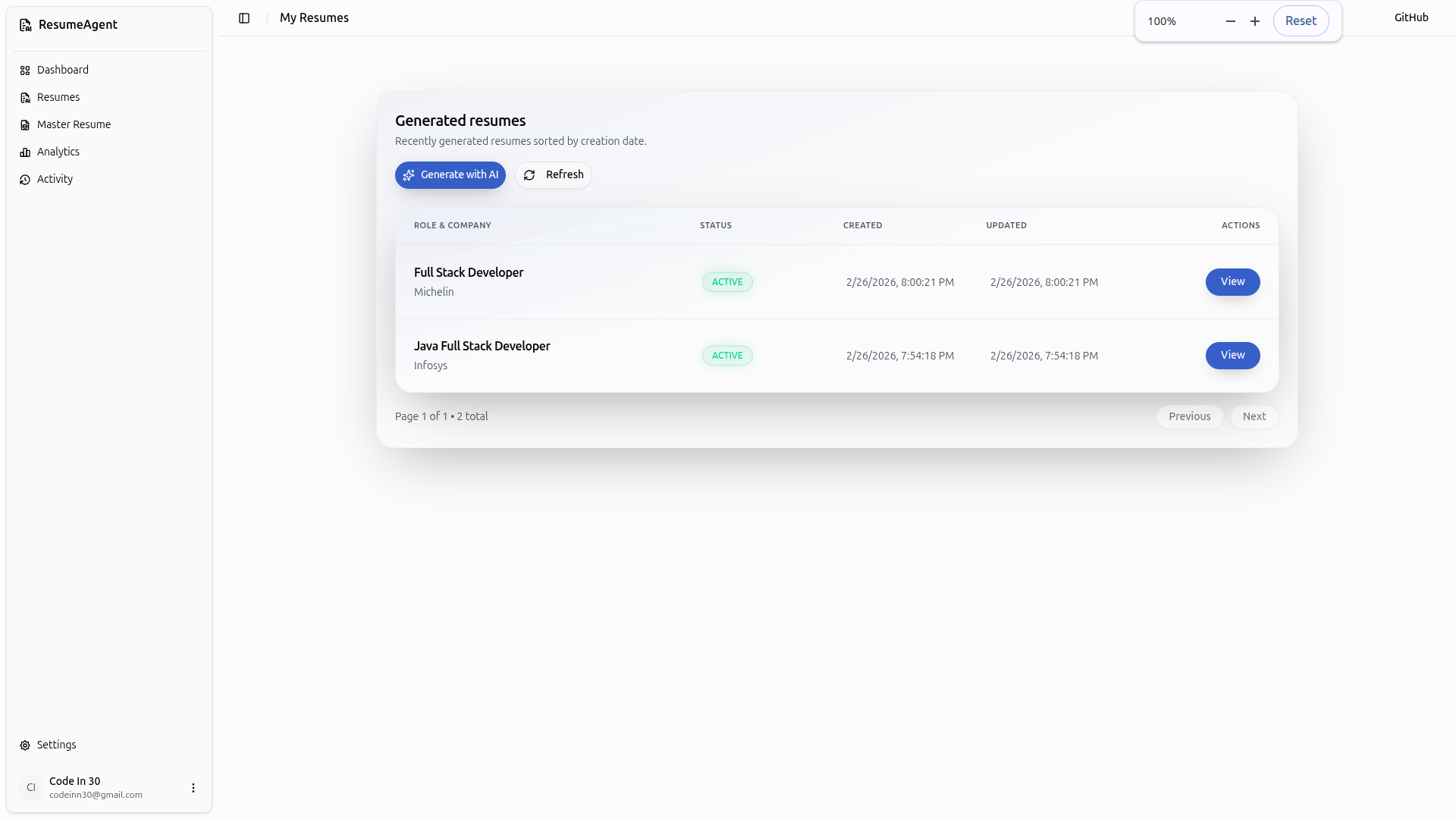Click the Analytics bar chart icon

tap(25, 152)
